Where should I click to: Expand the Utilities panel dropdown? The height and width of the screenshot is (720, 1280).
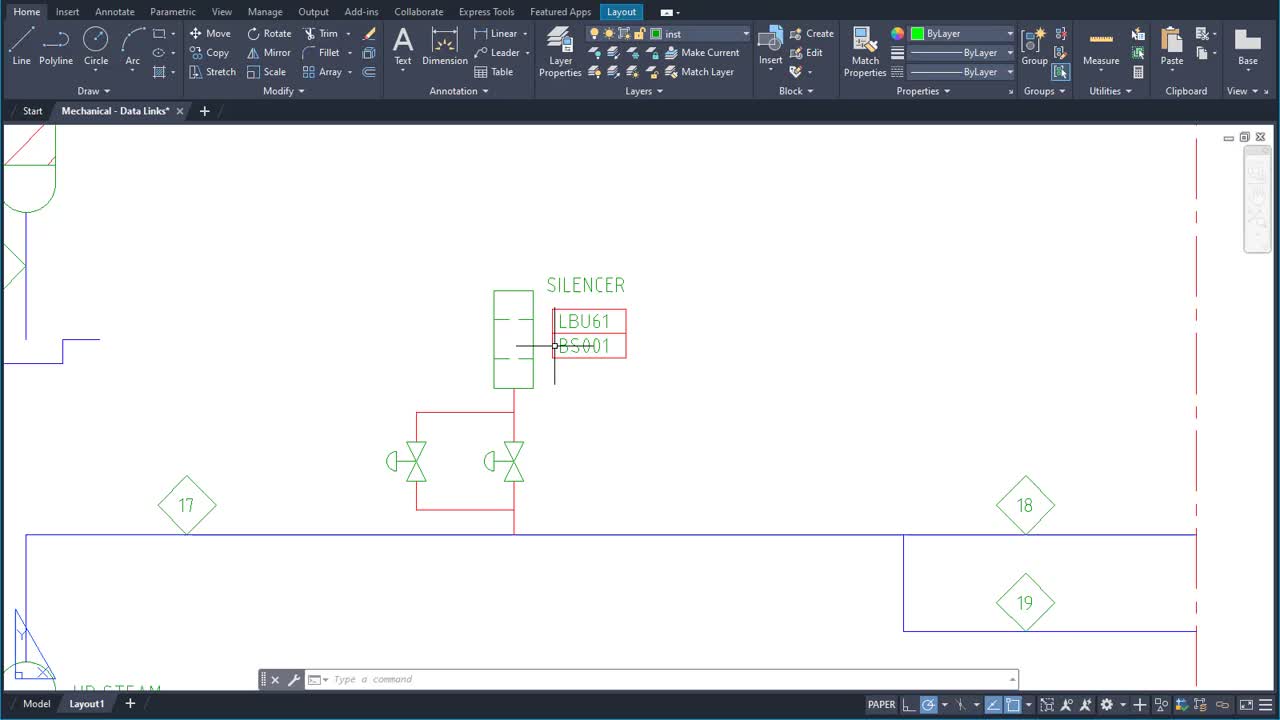click(x=1111, y=91)
